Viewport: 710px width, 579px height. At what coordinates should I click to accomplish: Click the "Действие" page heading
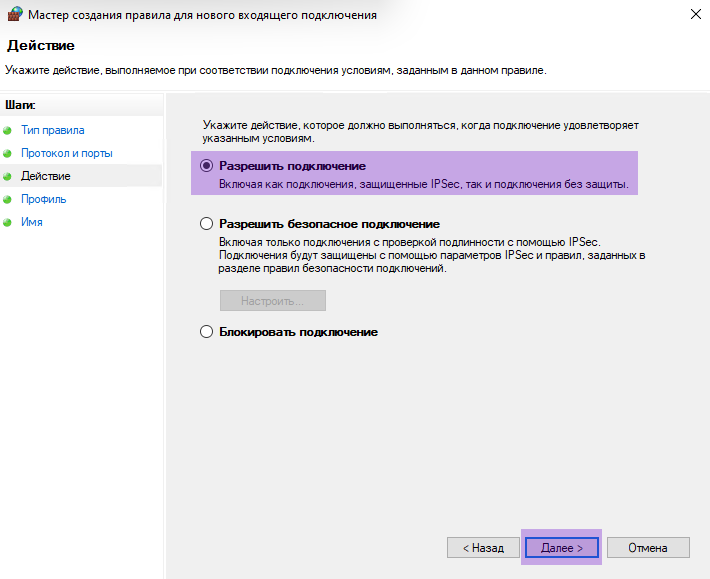[x=41, y=45]
